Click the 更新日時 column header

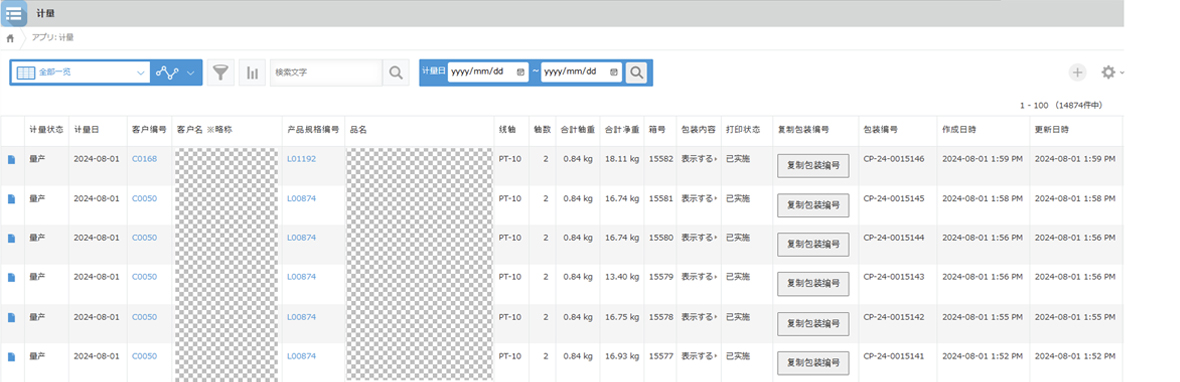tap(1052, 129)
